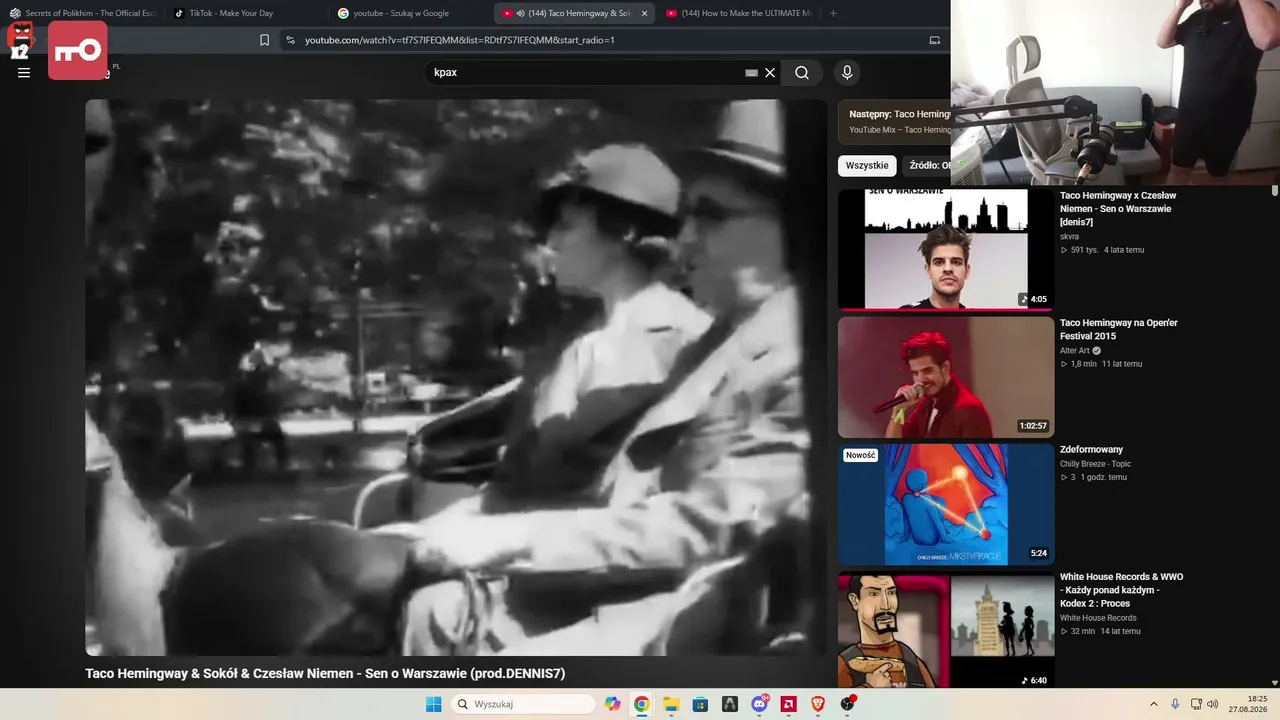The image size is (1280, 720).
Task: Open Google Chrome from the taskbar
Action: click(641, 704)
